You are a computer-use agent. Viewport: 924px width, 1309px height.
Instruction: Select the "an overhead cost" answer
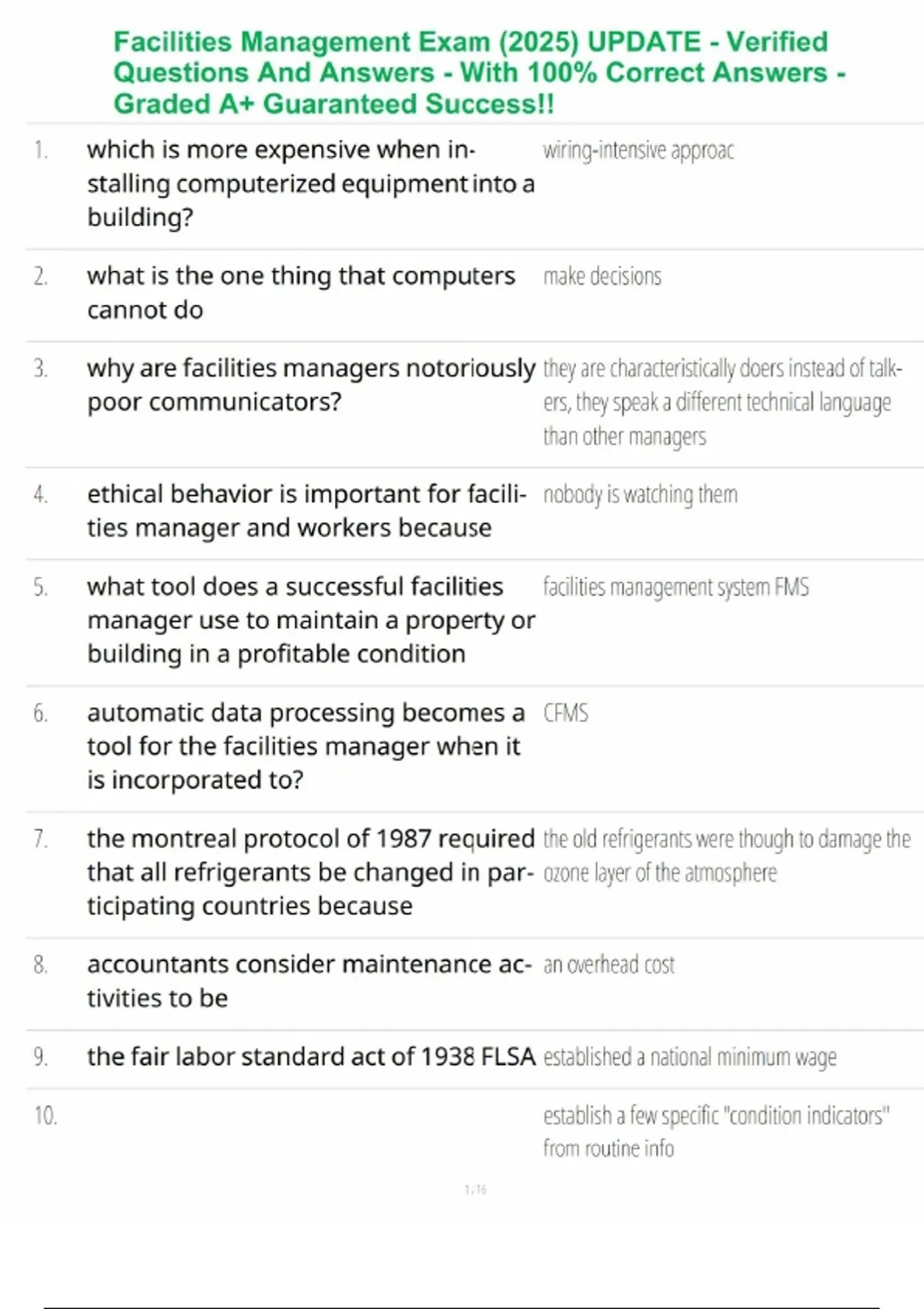609,965
